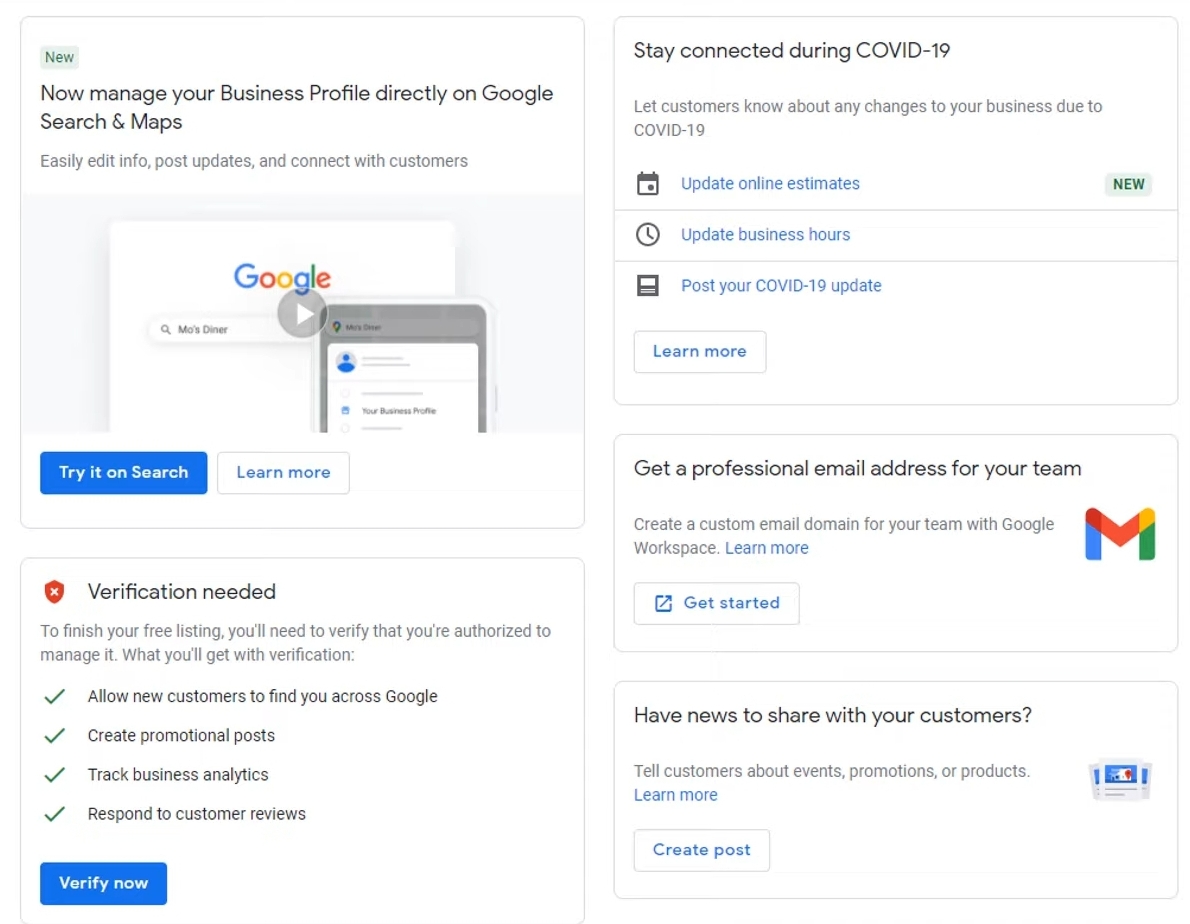This screenshot has width=1190, height=924.
Task: Click the 'Verification needed' heading
Action: [181, 592]
